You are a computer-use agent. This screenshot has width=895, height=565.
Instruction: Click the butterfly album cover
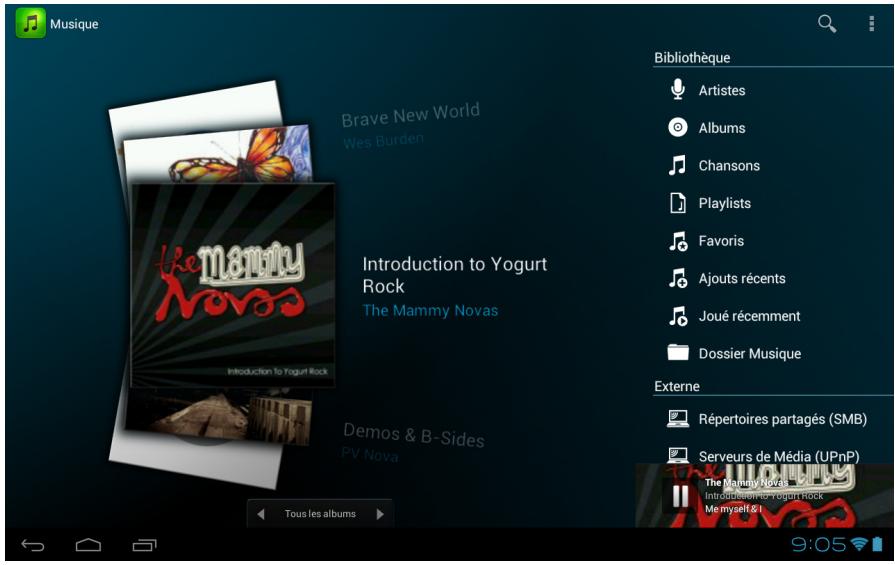[x=219, y=154]
